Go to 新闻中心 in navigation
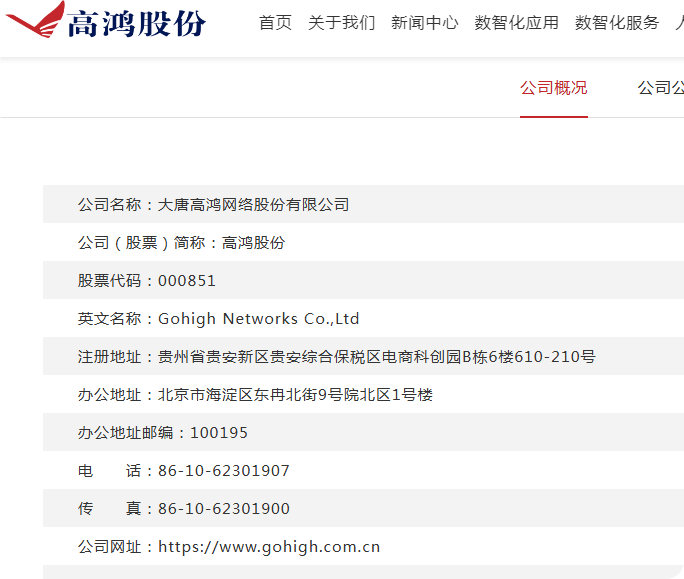This screenshot has height=579, width=684. [x=424, y=23]
